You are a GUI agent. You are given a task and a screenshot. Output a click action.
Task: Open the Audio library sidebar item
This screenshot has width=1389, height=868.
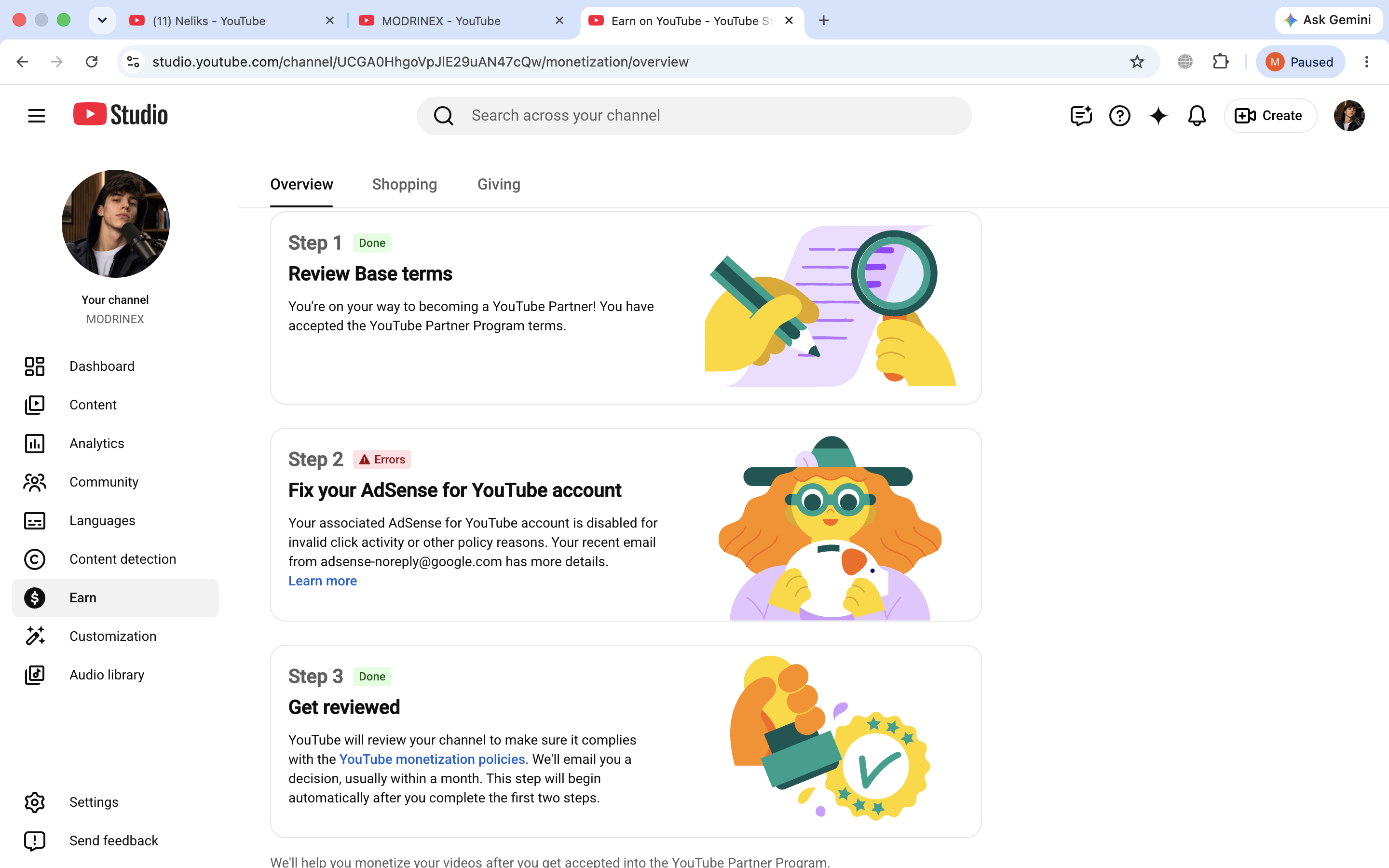click(115, 675)
